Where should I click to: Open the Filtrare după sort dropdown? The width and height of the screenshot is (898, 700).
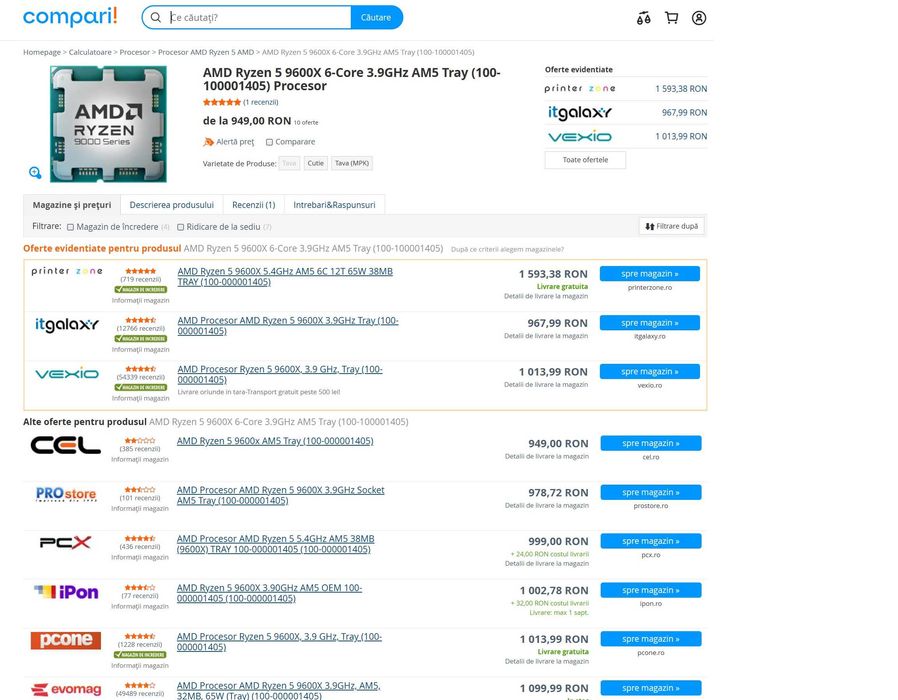[671, 226]
